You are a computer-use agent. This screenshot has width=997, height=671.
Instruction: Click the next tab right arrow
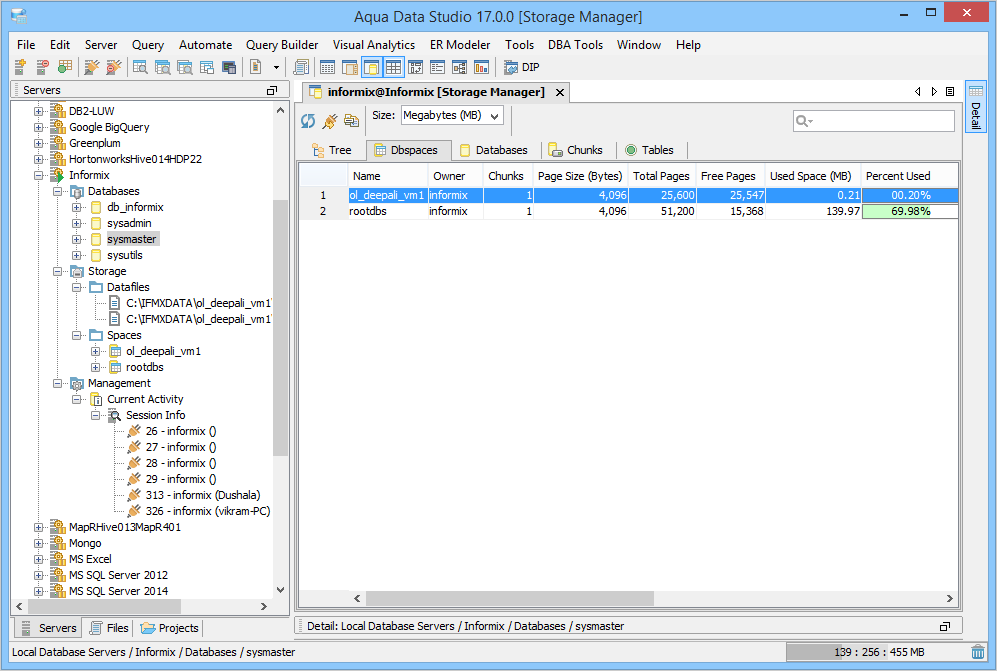[934, 92]
